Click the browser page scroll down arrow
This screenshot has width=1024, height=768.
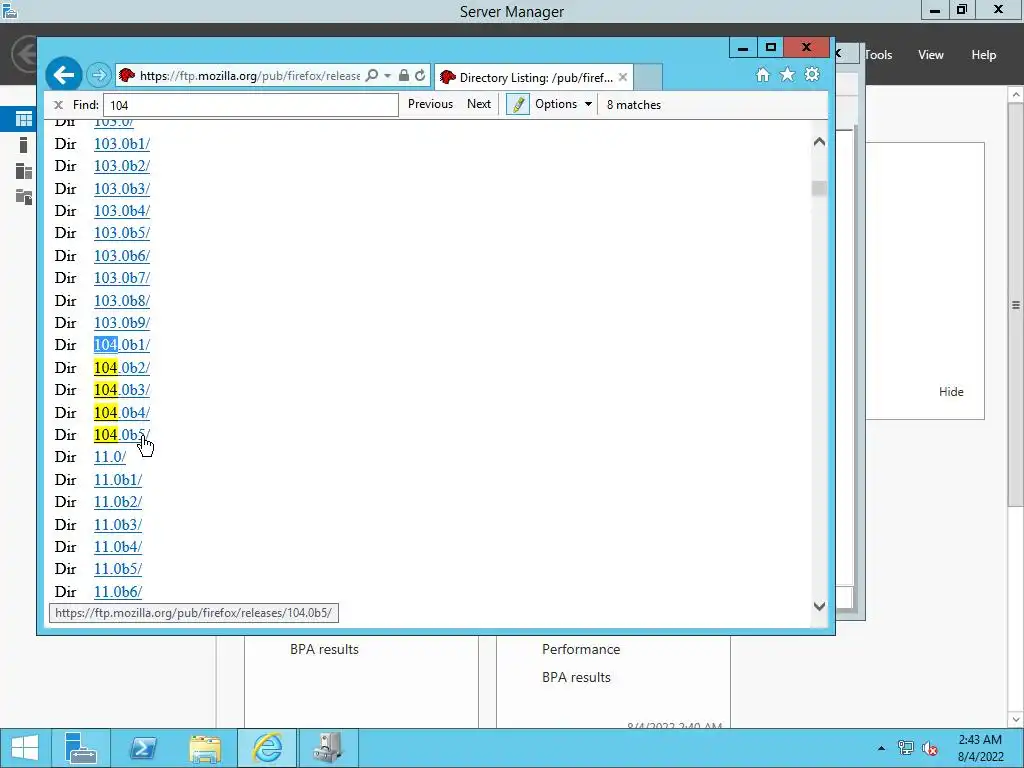[x=819, y=606]
